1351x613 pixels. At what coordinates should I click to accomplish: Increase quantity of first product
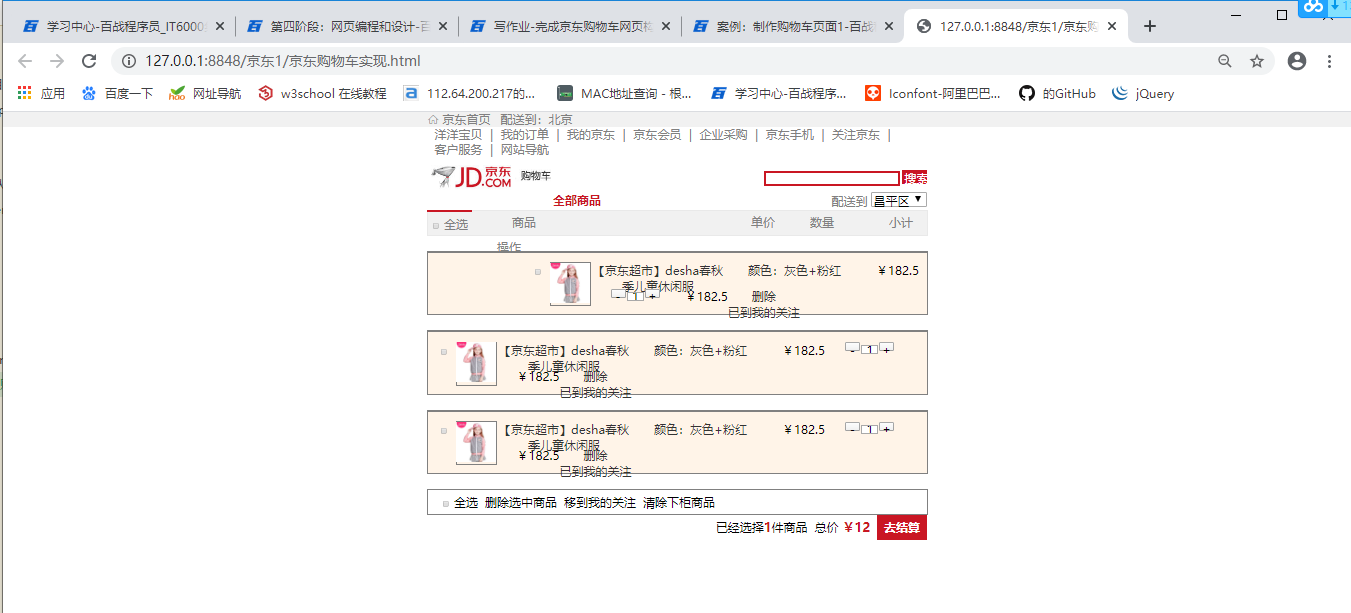pyautogui.click(x=652, y=295)
